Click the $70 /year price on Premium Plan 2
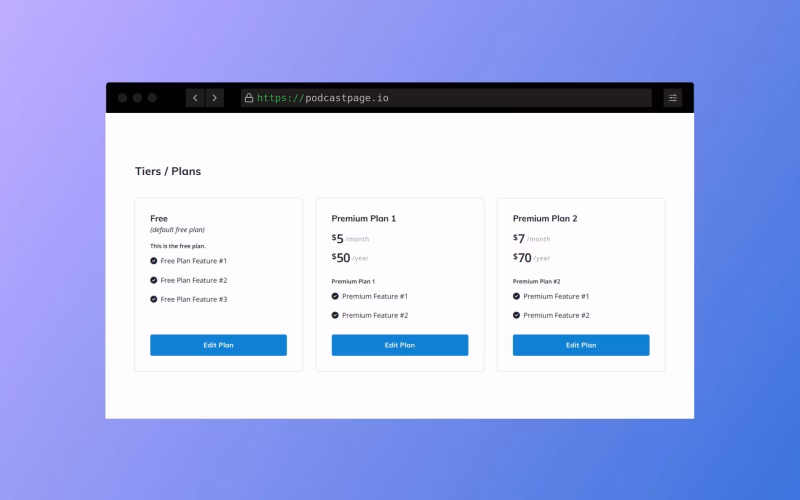 (531, 258)
